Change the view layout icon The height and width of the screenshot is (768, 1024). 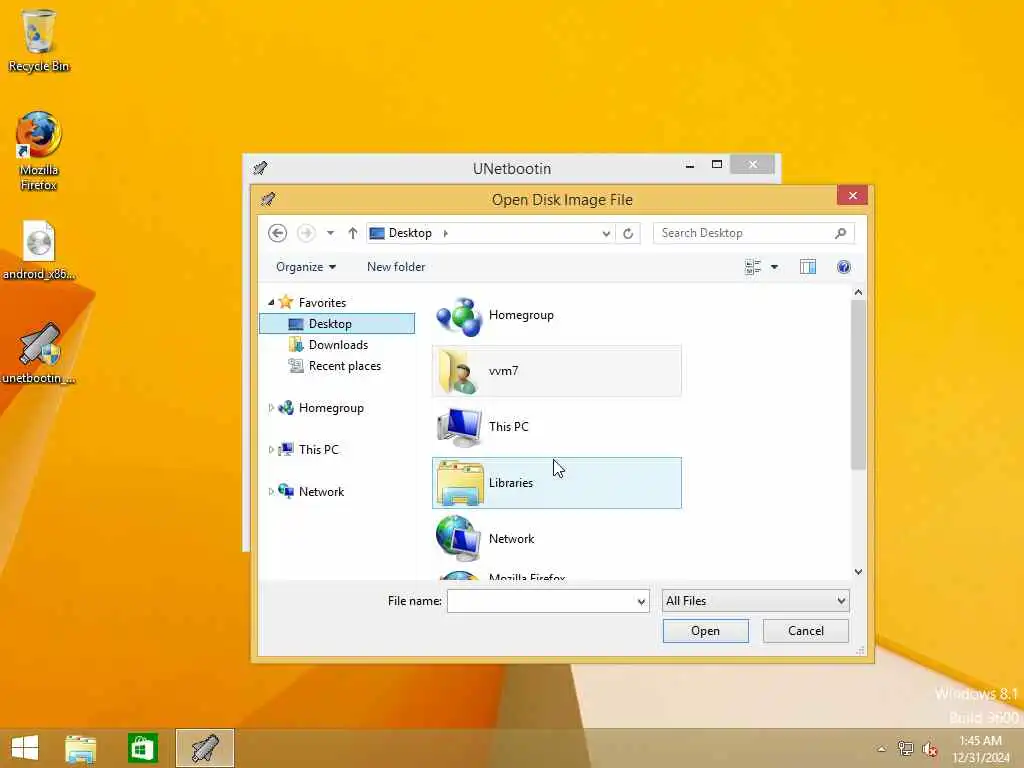[x=753, y=267]
